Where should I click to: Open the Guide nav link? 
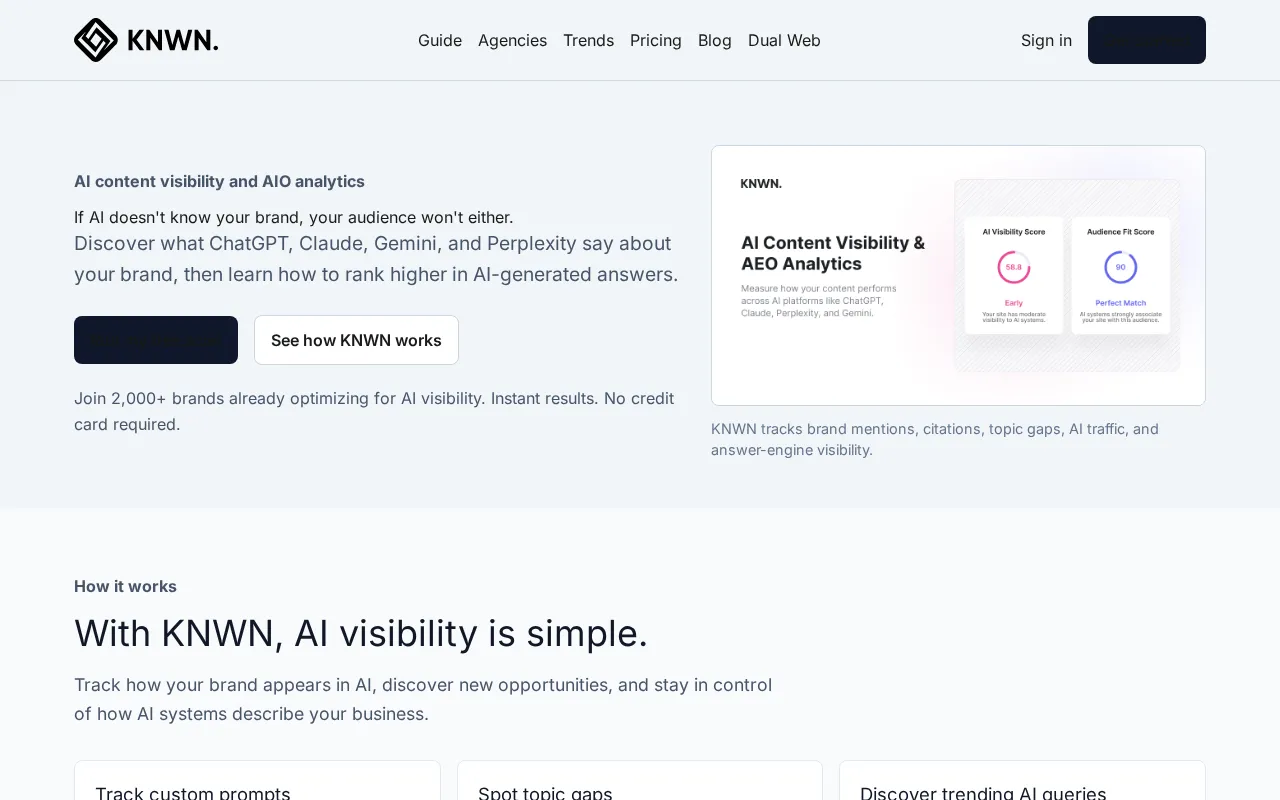click(440, 40)
